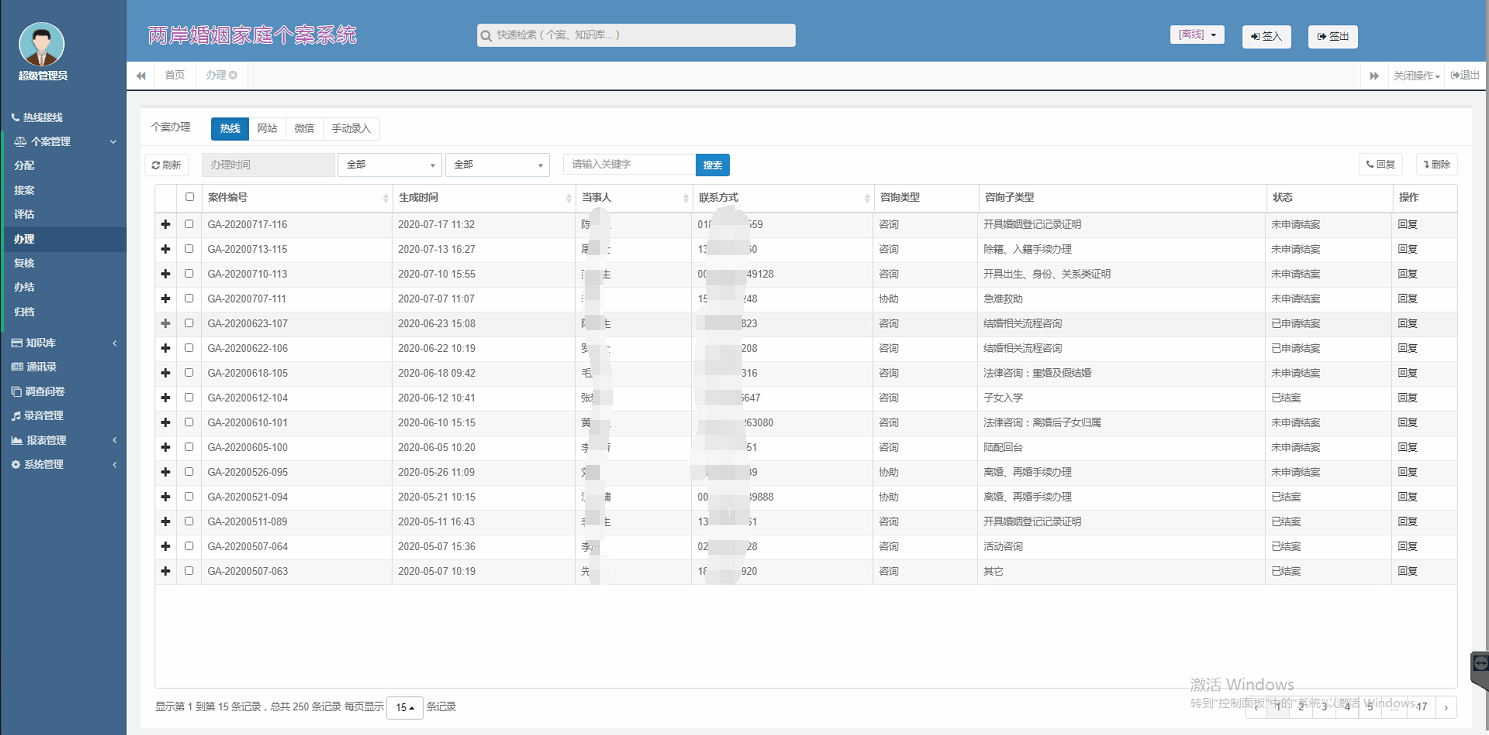This screenshot has height=735, width=1489.
Task: Click the double-left arrow tab scroll icon
Action: [x=141, y=76]
